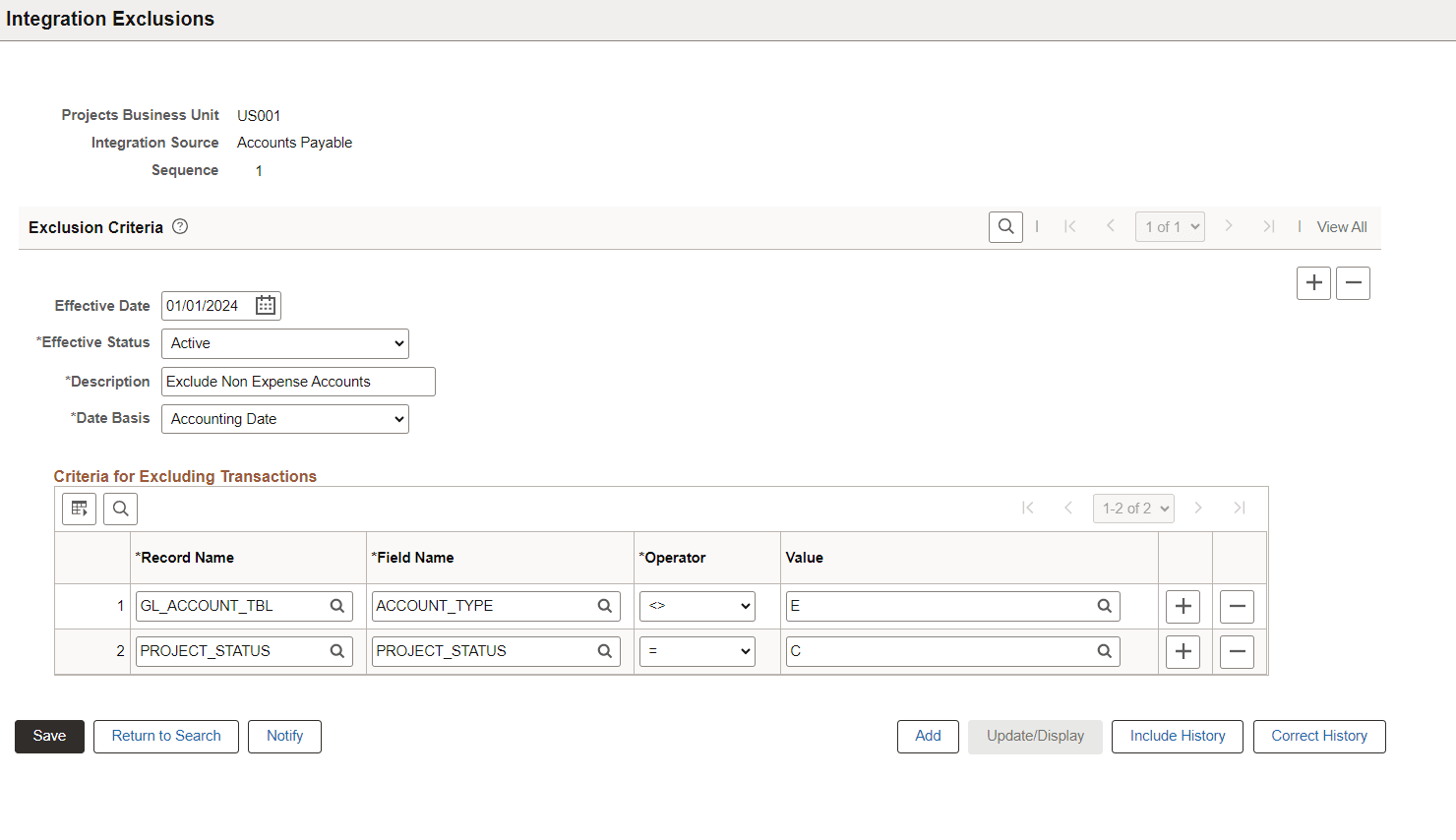Open the 1-2 of 2 grid page dropdown
The image size is (1456, 840).
point(1133,509)
